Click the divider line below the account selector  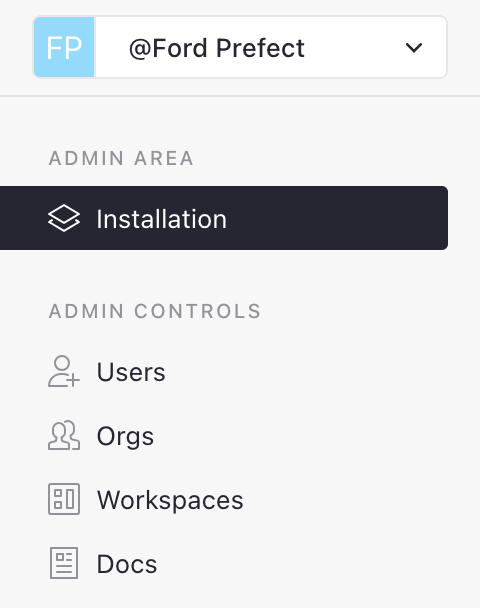(x=240, y=96)
